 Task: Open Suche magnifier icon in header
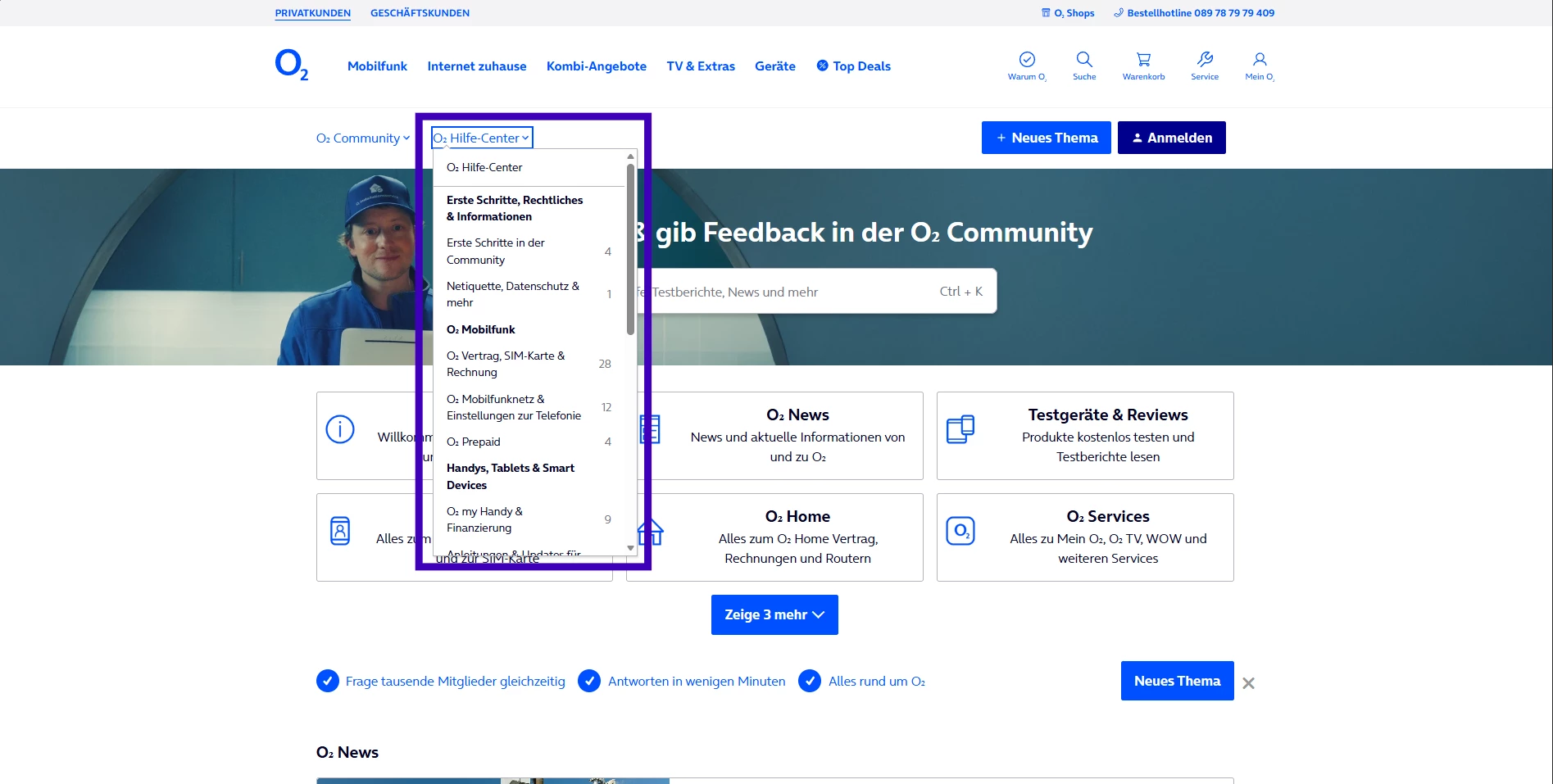pos(1084,59)
